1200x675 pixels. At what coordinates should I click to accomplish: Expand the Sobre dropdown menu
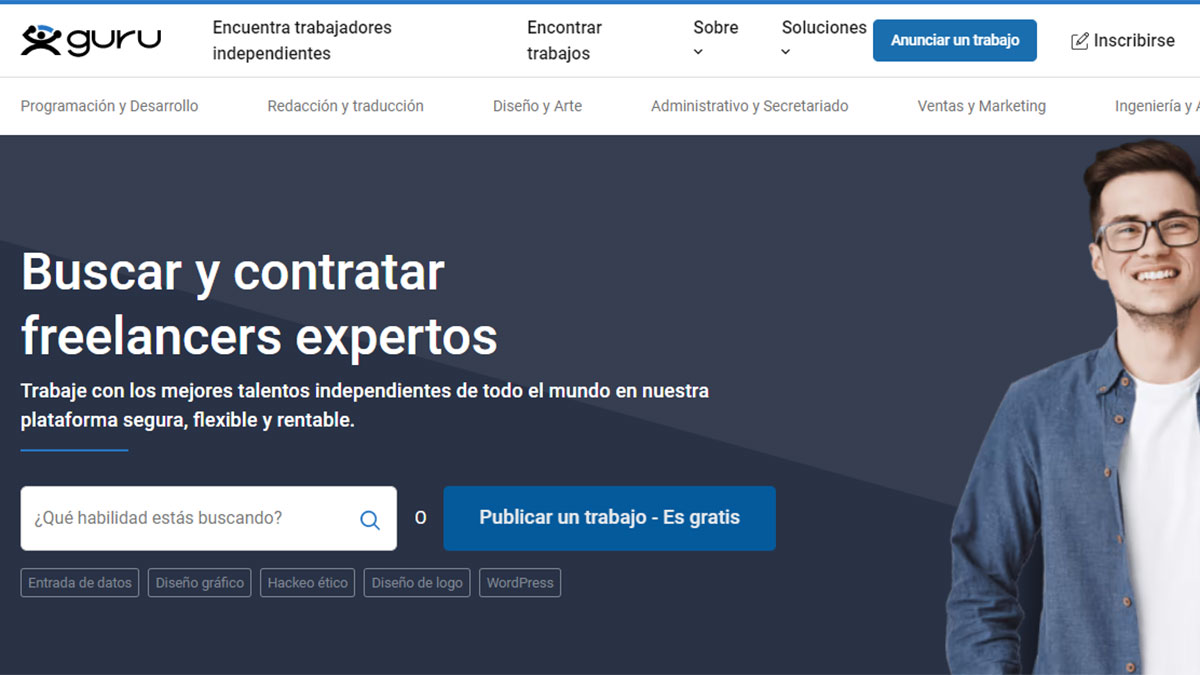715,39
